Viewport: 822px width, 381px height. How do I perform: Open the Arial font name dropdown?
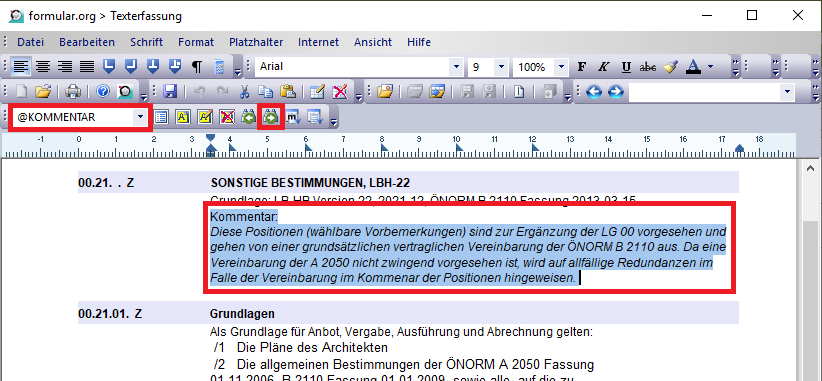(x=457, y=67)
